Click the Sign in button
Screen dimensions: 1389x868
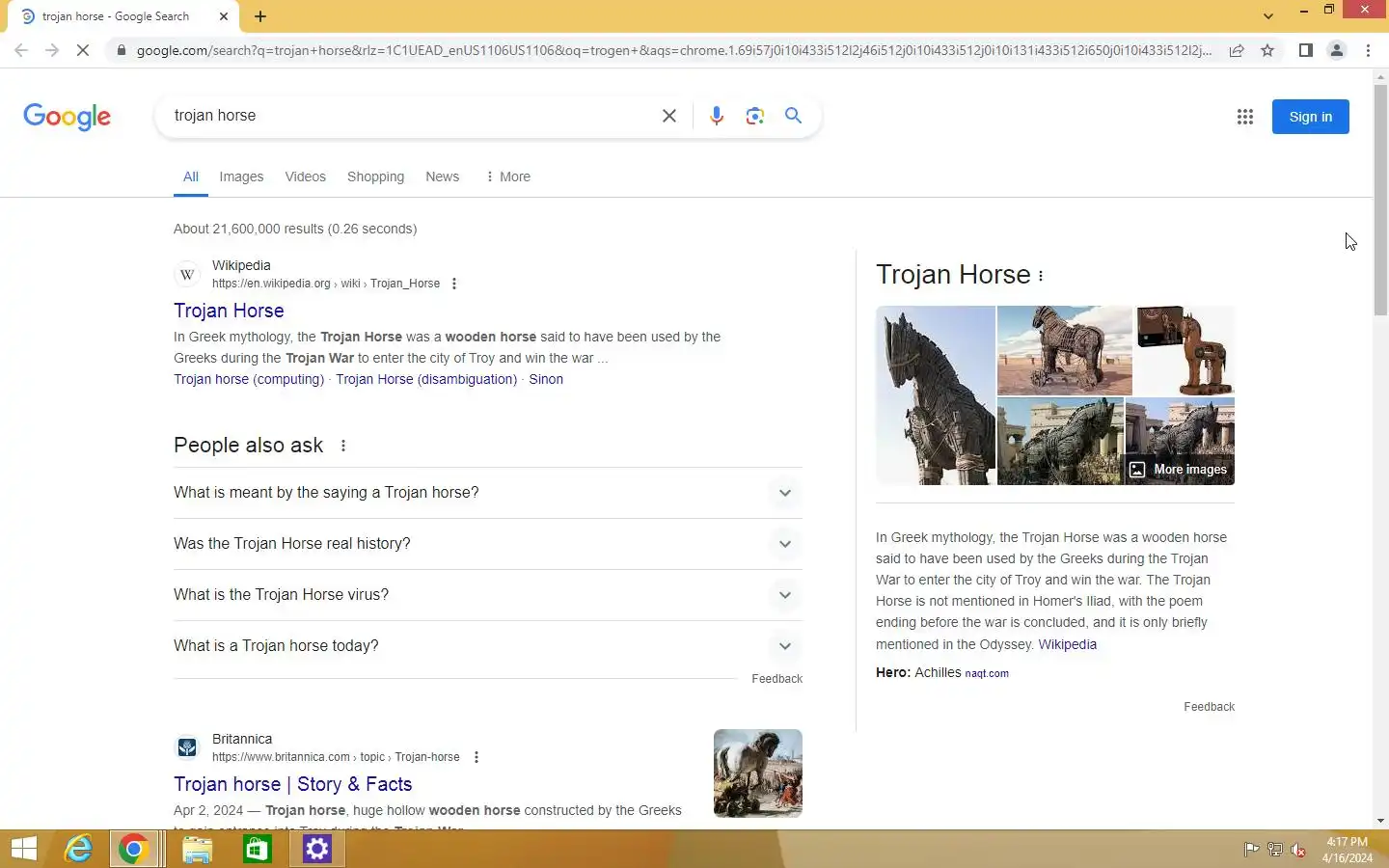(1310, 117)
